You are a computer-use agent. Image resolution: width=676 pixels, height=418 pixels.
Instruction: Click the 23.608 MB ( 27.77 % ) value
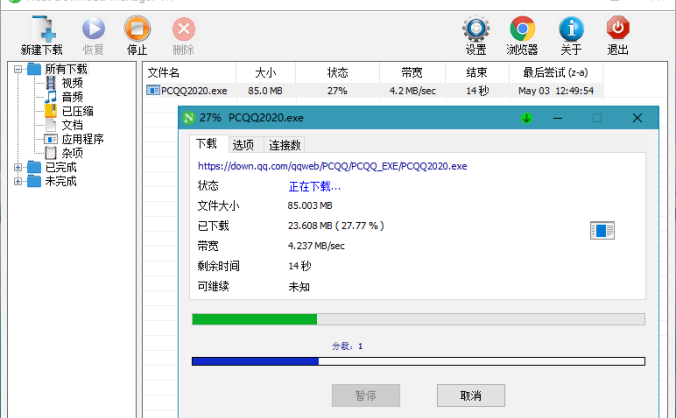tap(336, 226)
